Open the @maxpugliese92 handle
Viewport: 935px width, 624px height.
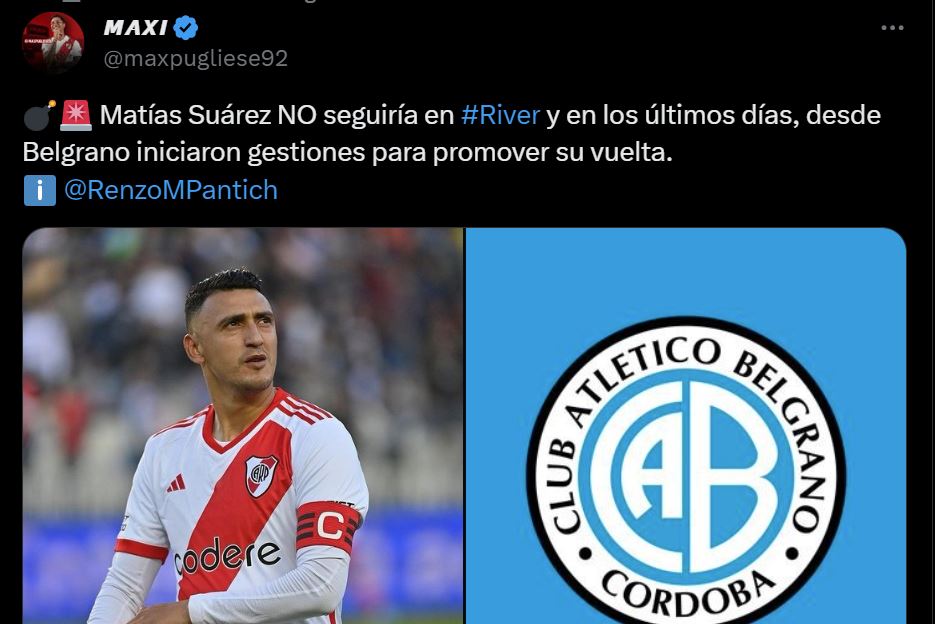point(196,58)
